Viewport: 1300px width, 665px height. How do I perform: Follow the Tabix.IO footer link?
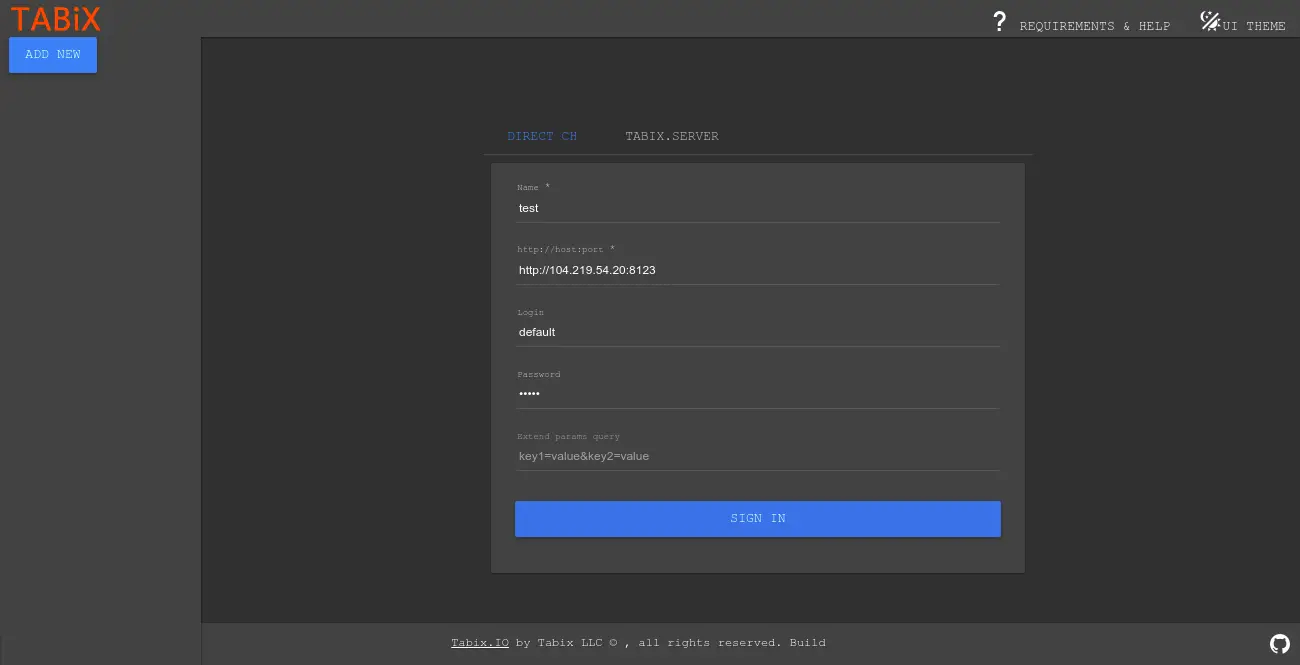pos(480,643)
